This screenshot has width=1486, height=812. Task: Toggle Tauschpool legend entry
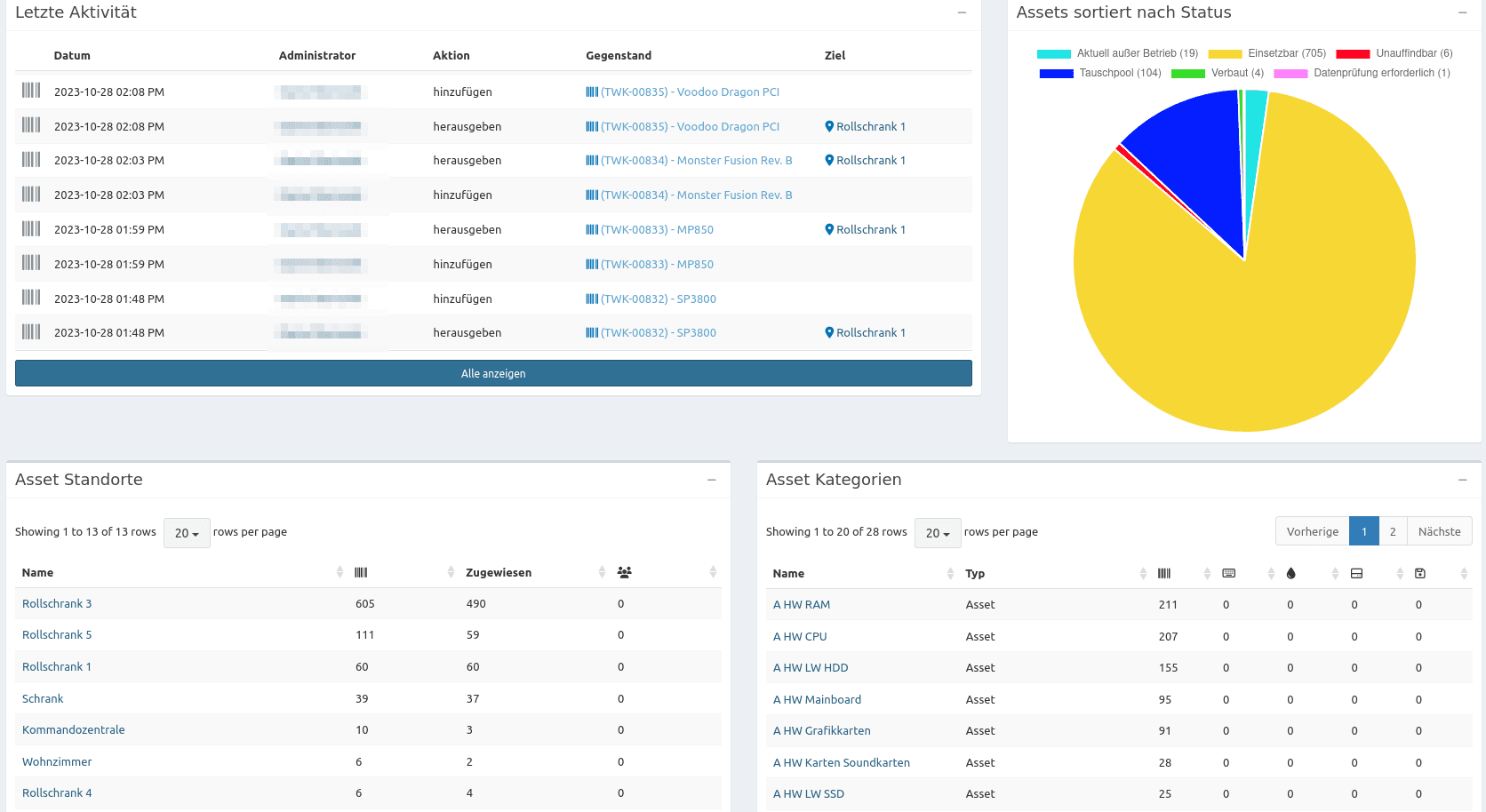click(x=1100, y=73)
